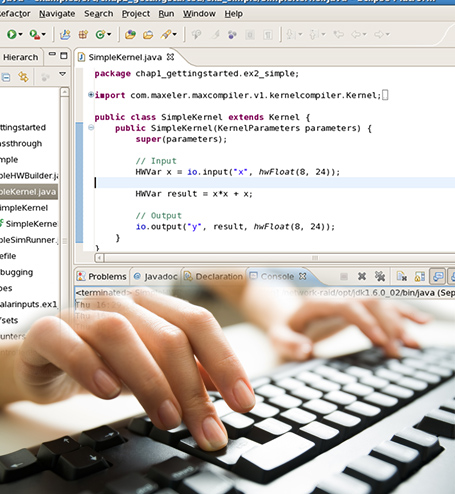
Task: Open the Next Annotation dropdown arrow
Action: [300, 34]
